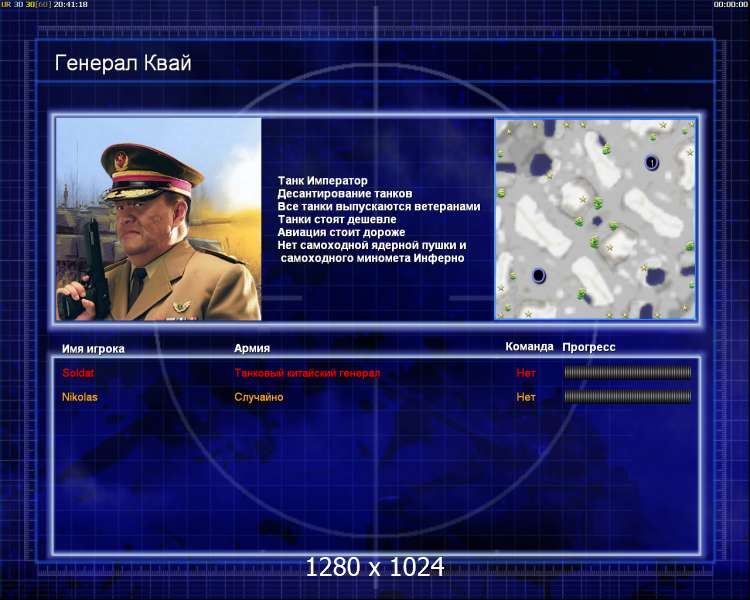The height and width of the screenshot is (600, 750).
Task: Click 'Нет самоходной ядерной пушки и' line
Action: point(372,245)
